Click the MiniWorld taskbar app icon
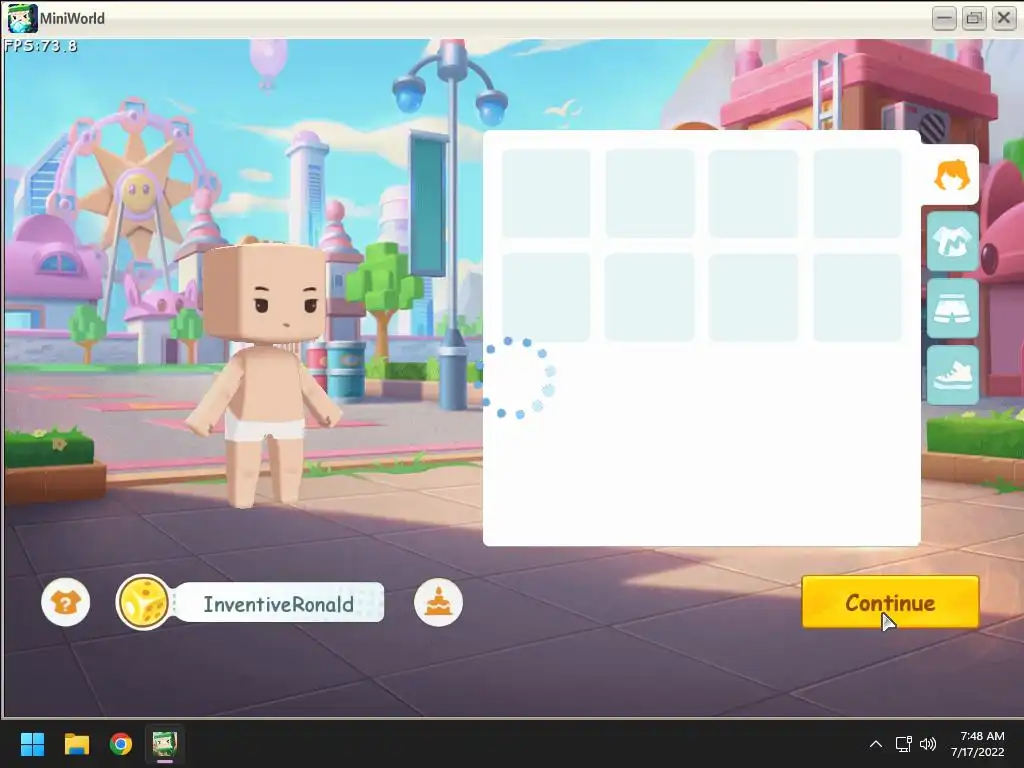 (x=165, y=744)
